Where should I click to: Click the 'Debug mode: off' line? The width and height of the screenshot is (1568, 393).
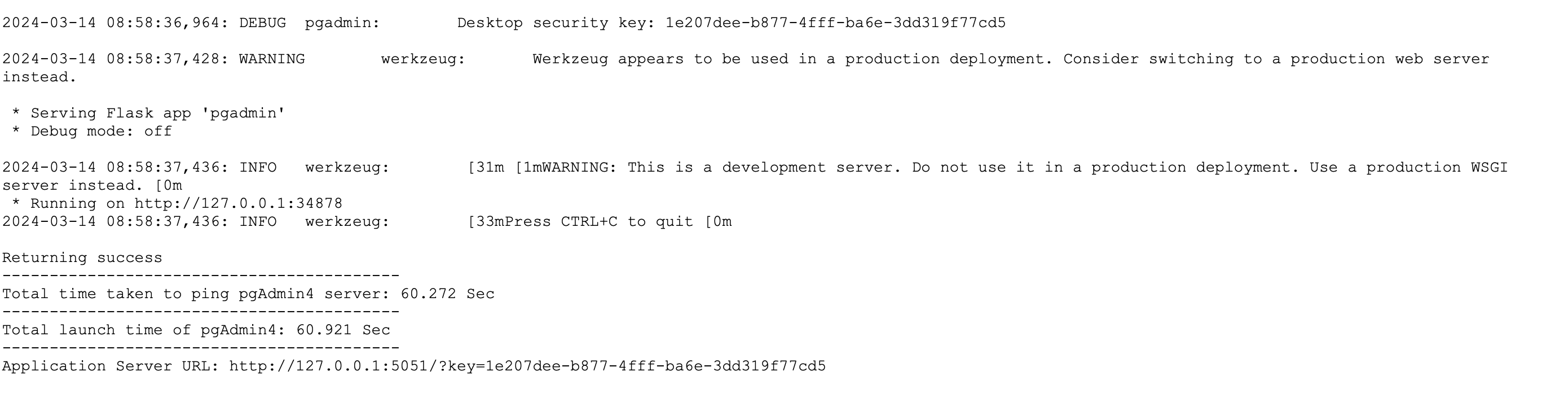point(101,132)
